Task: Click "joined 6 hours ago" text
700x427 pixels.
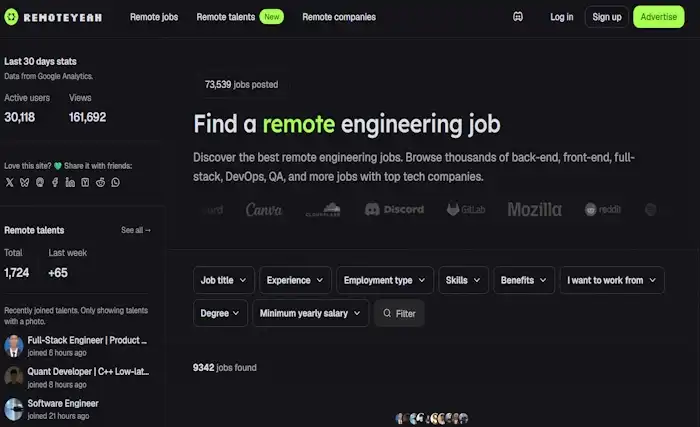Action: [57, 353]
